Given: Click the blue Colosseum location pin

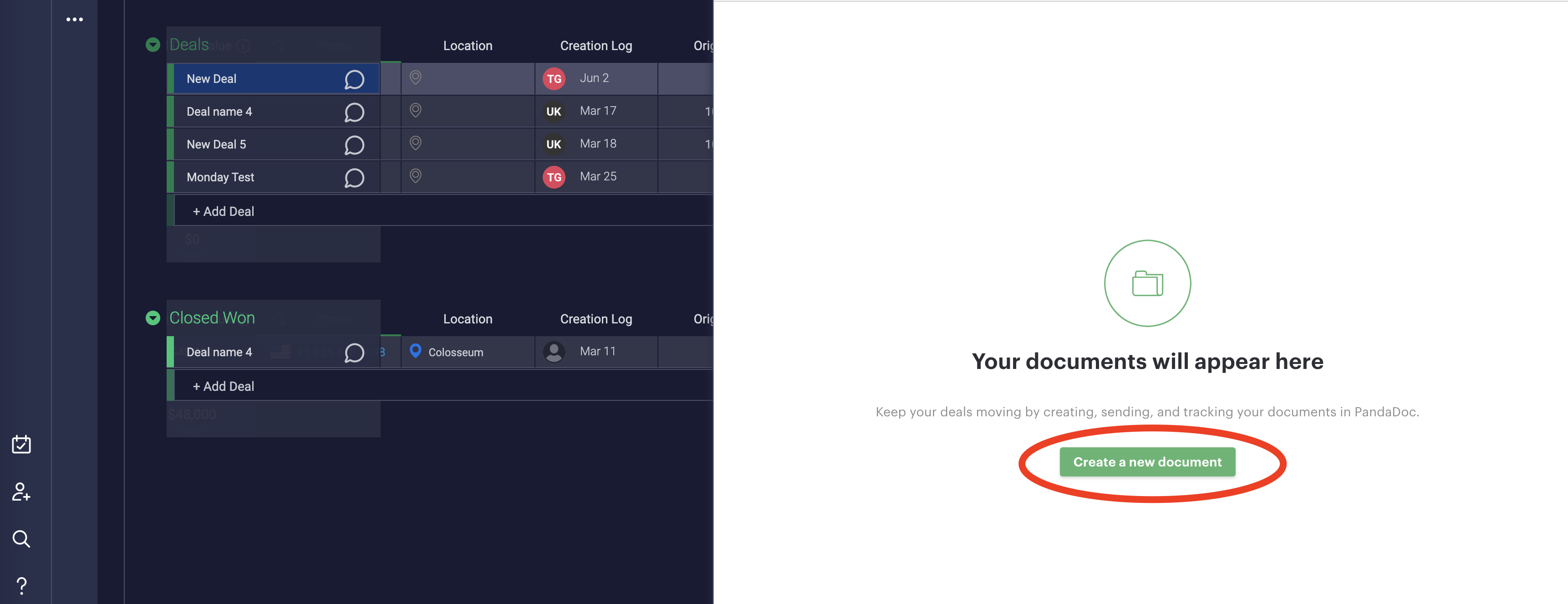Looking at the screenshot, I should pyautogui.click(x=416, y=351).
